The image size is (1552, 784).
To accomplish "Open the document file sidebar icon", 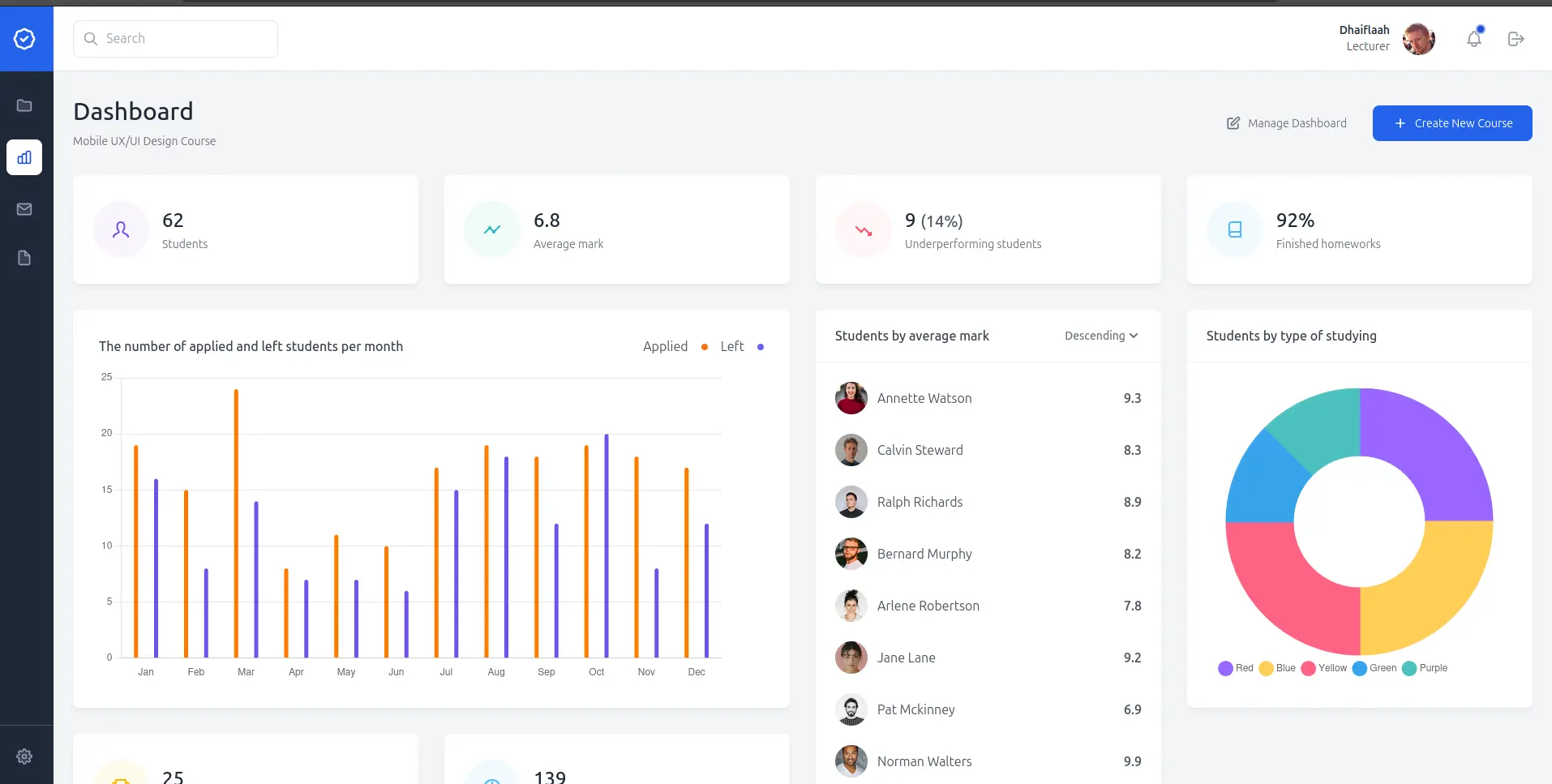I will (24, 258).
